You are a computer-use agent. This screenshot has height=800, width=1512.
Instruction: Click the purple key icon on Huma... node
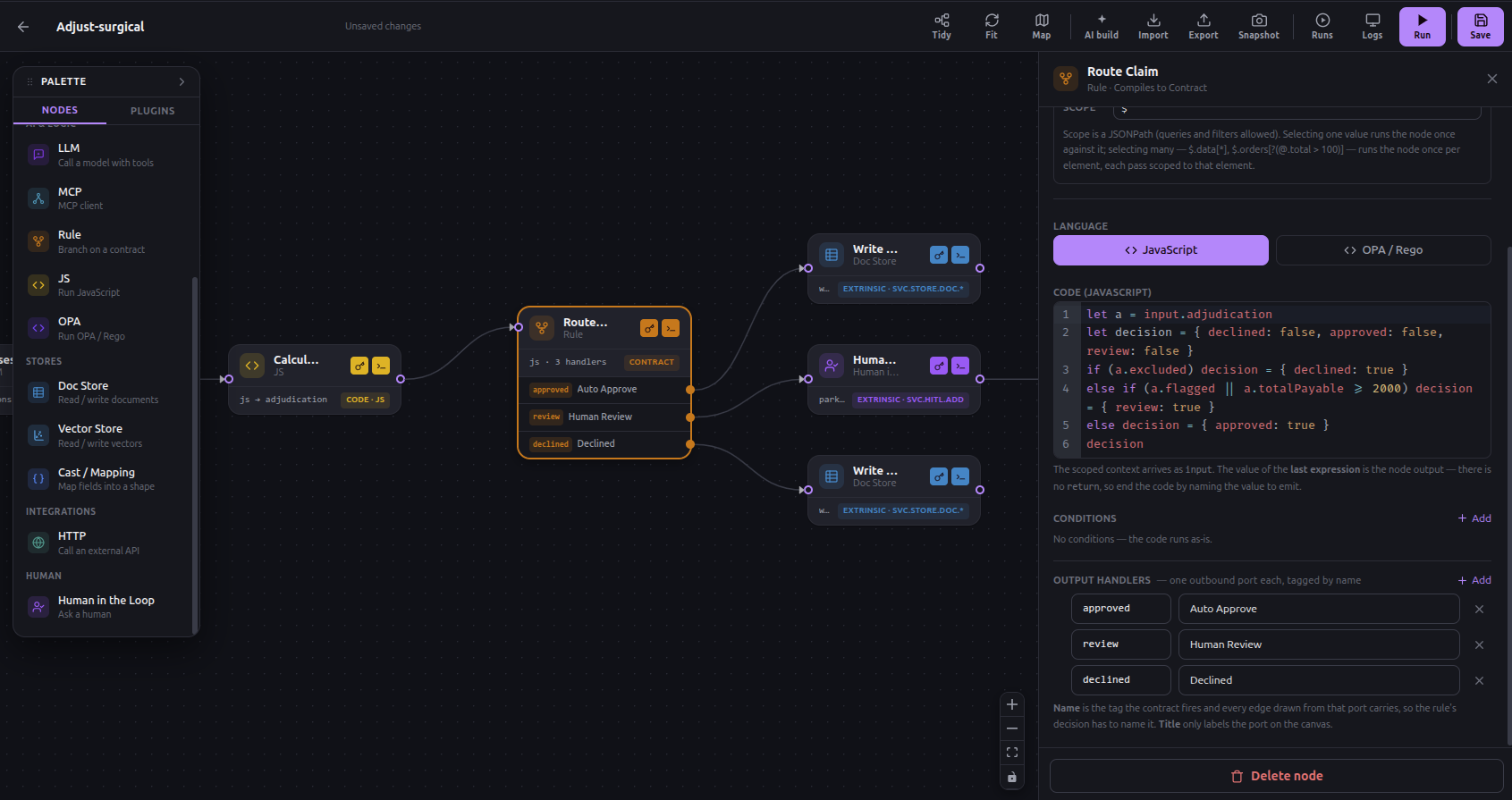[x=939, y=366]
